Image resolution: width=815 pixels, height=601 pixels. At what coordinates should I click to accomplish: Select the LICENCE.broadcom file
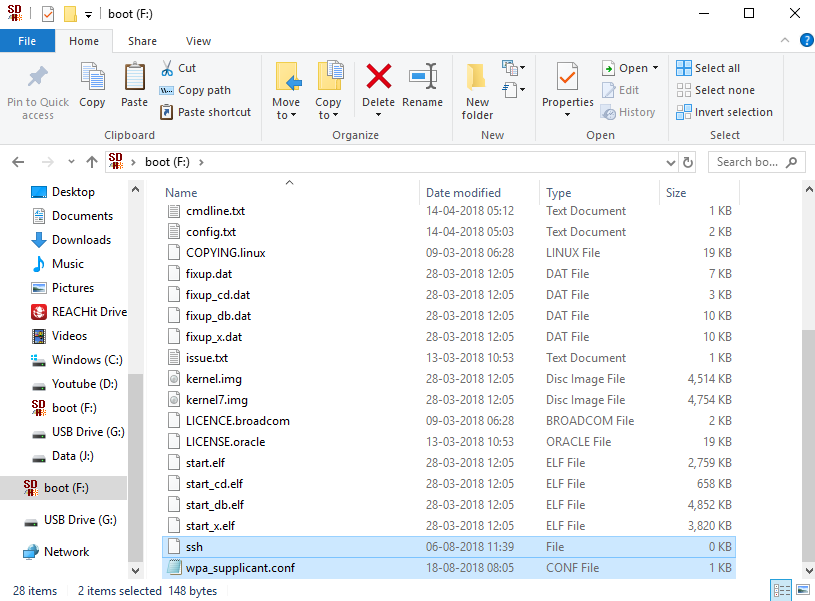[x=449, y=421]
